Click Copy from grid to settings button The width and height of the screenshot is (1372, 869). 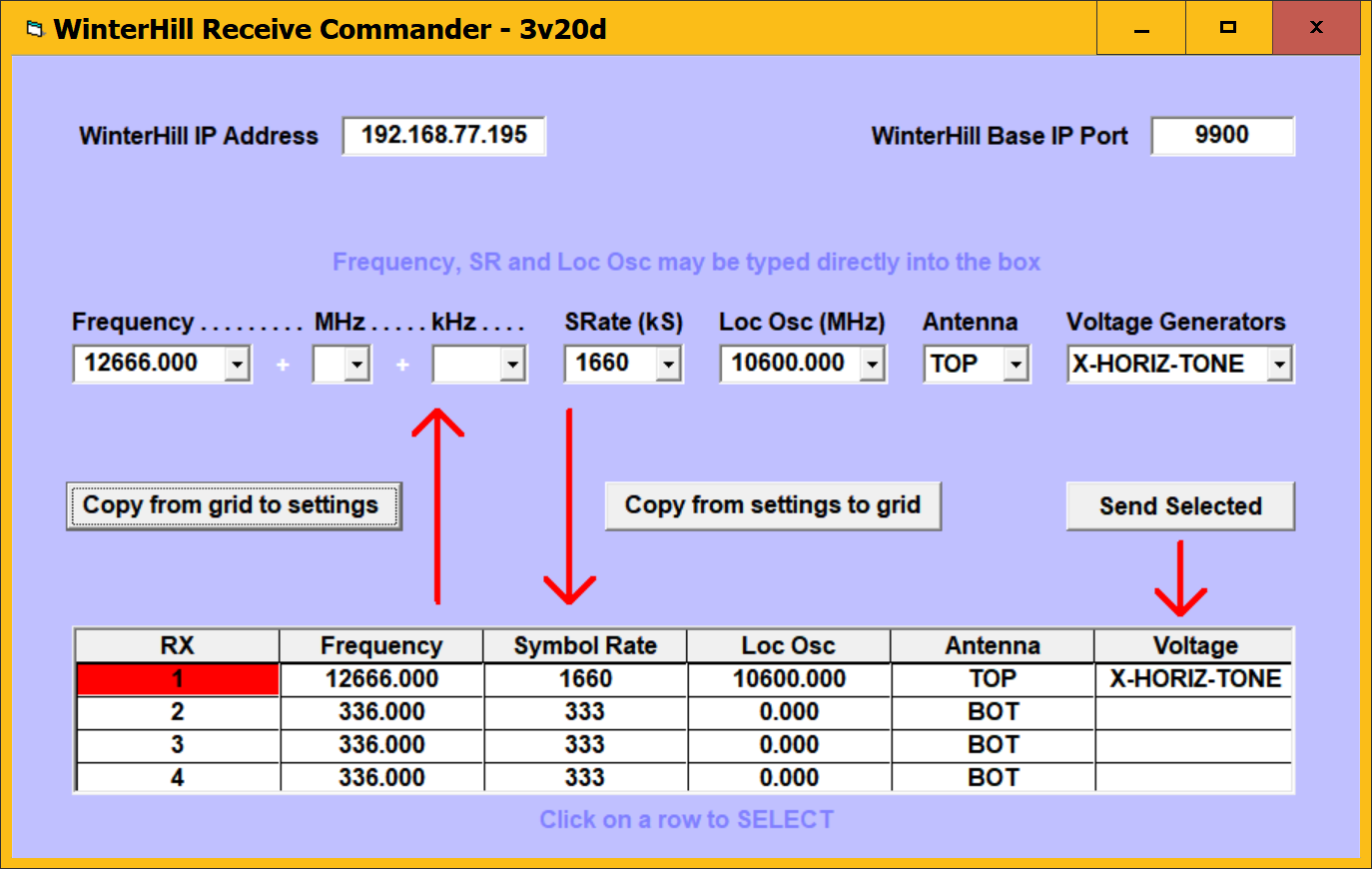(234, 505)
